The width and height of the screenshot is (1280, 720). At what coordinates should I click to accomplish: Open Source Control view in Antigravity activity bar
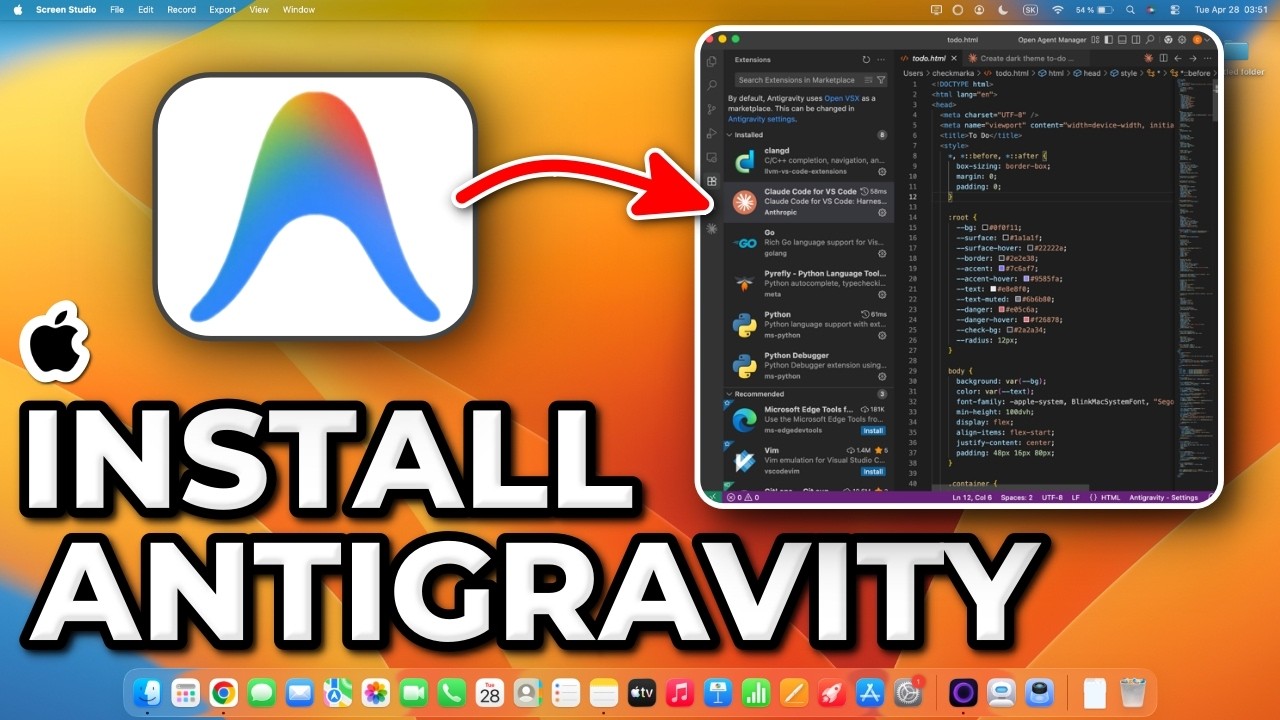pyautogui.click(x=712, y=109)
